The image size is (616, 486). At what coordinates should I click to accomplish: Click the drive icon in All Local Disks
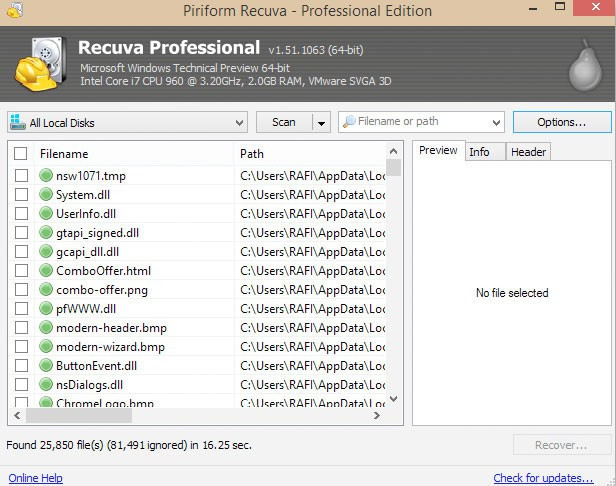pyautogui.click(x=18, y=123)
